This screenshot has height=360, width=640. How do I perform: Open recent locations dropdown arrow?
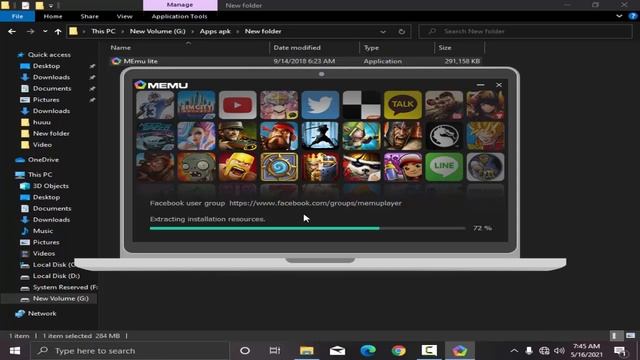45,31
